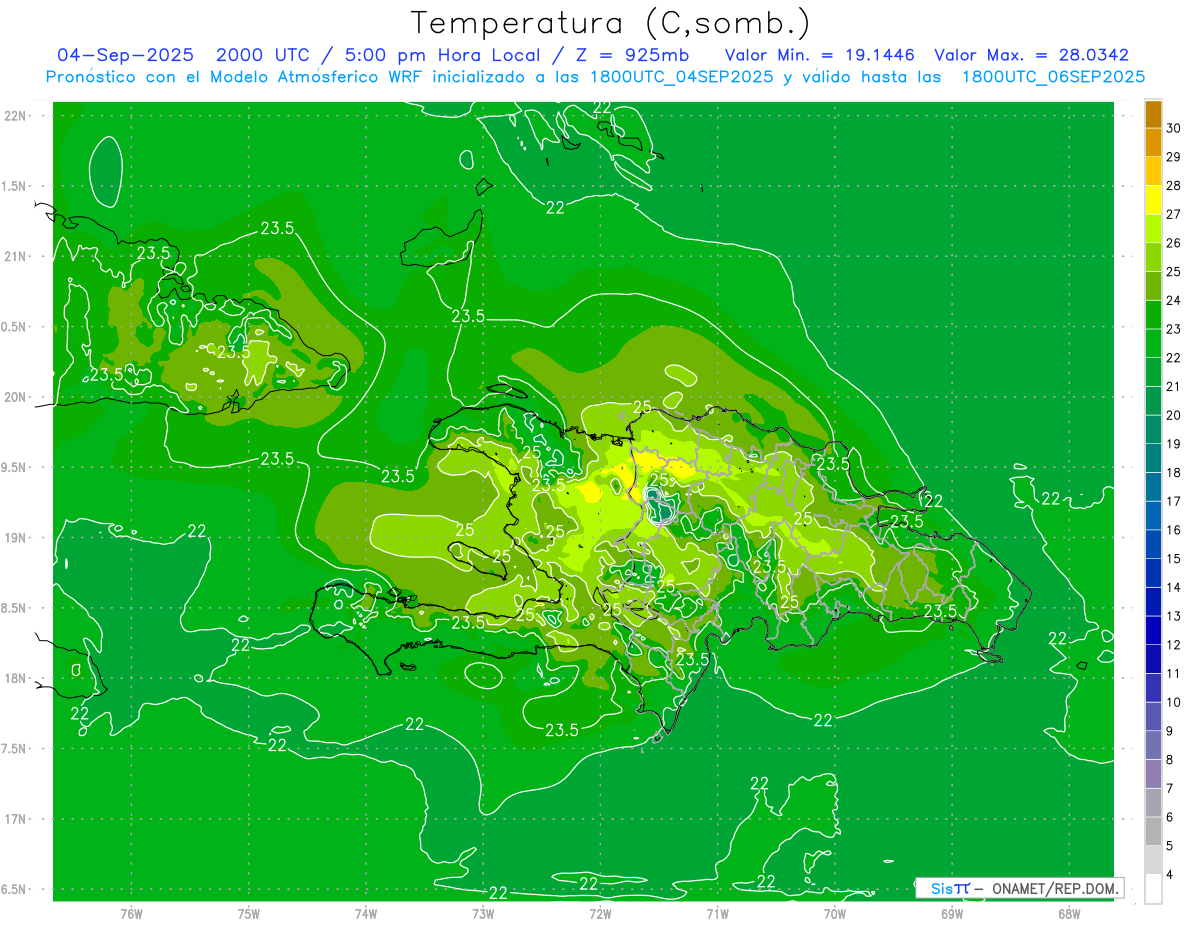
Task: Pick the white swatch at the legend bottom
Action: pyautogui.click(x=1153, y=889)
